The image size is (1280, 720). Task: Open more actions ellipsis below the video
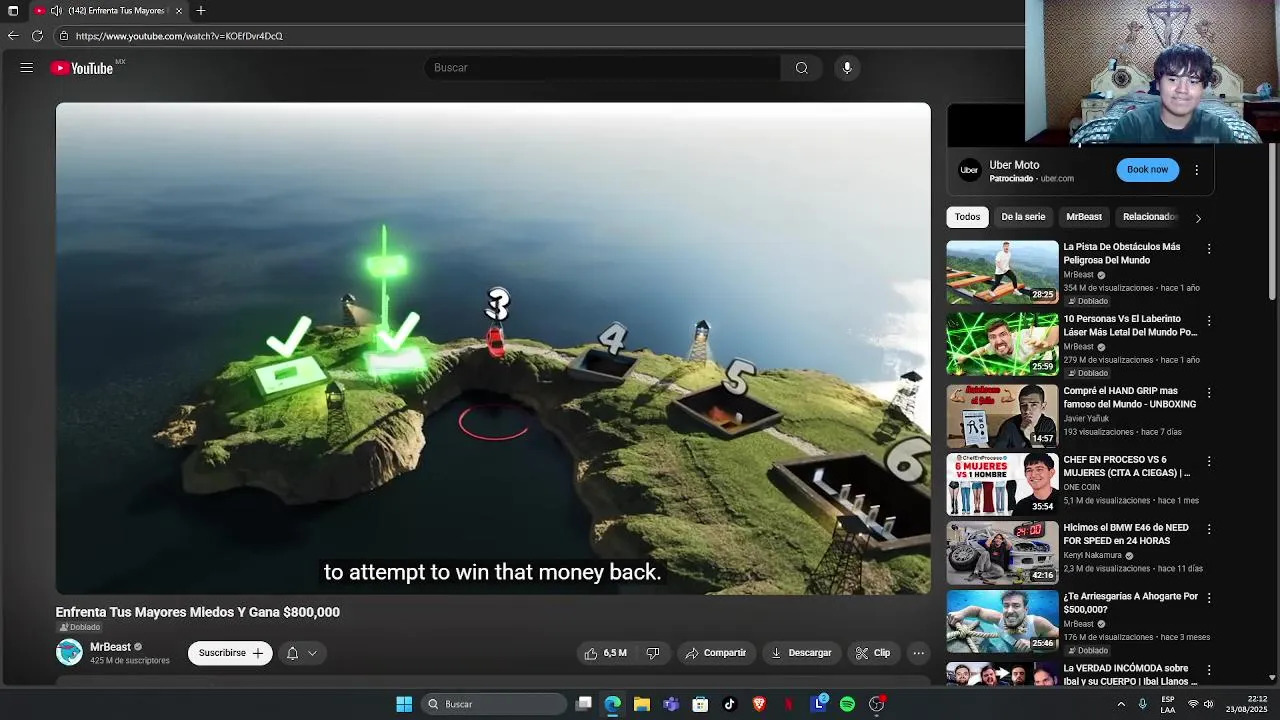click(918, 653)
